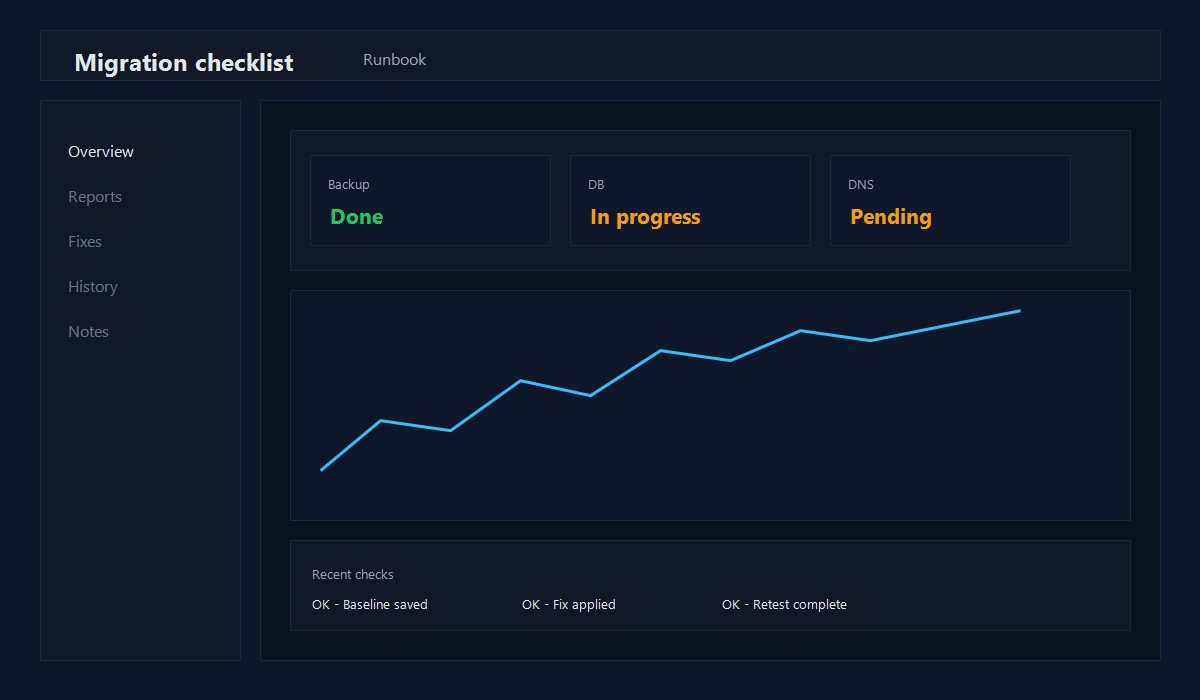Select Overview in the sidebar
Screen dimensions: 1200x700
pyautogui.click(x=101, y=152)
